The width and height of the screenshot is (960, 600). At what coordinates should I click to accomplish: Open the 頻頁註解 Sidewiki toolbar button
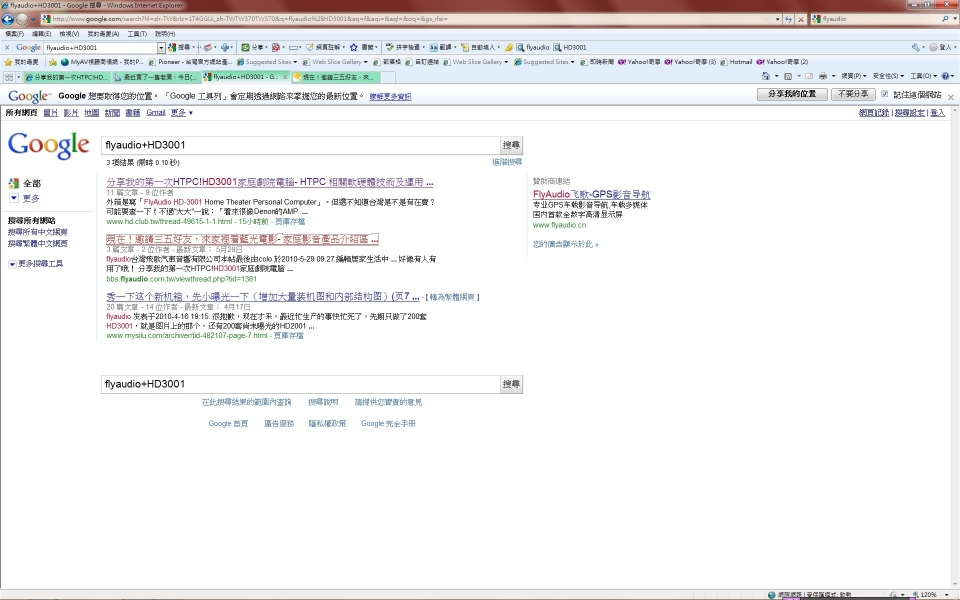324,47
